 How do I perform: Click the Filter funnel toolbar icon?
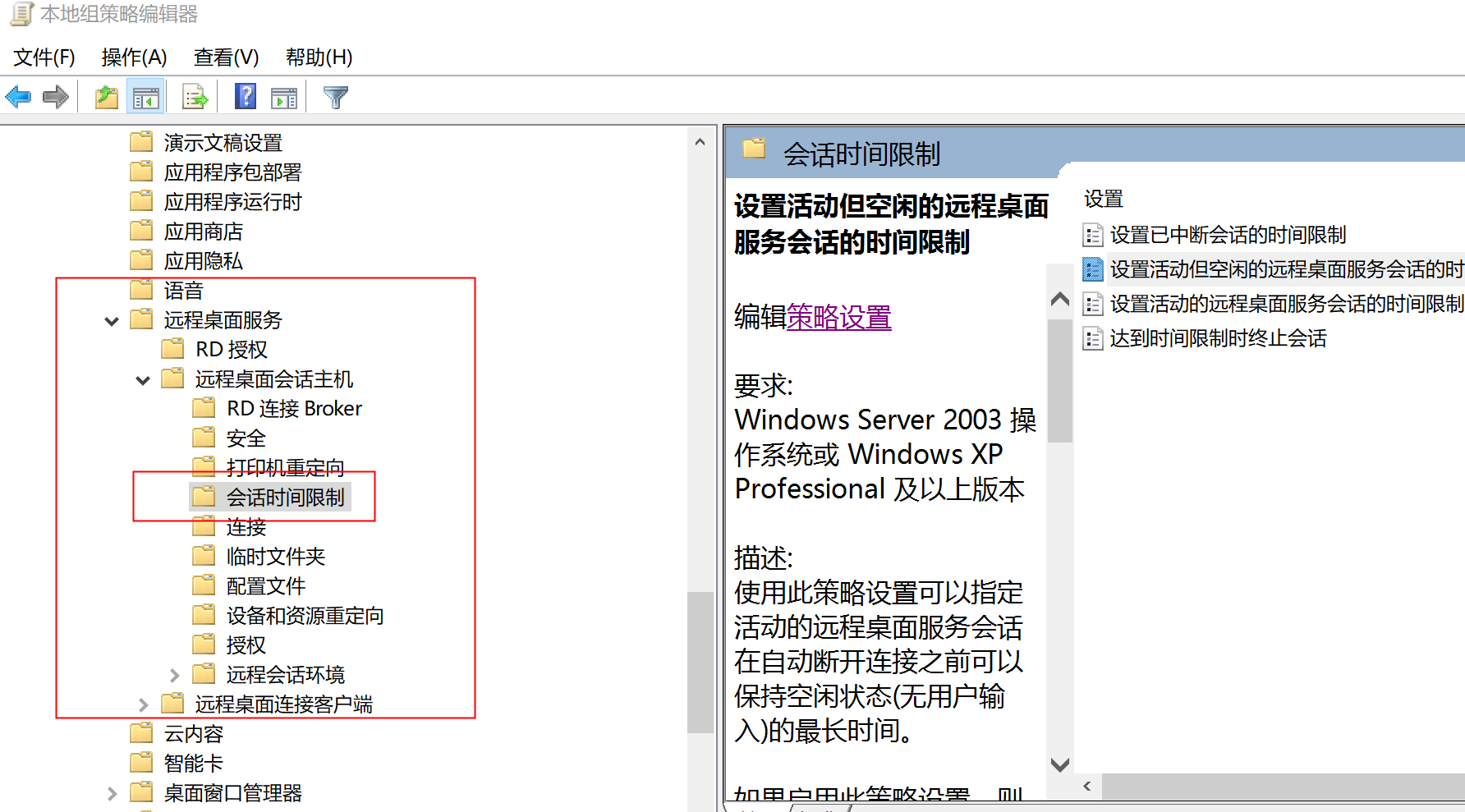click(x=335, y=98)
